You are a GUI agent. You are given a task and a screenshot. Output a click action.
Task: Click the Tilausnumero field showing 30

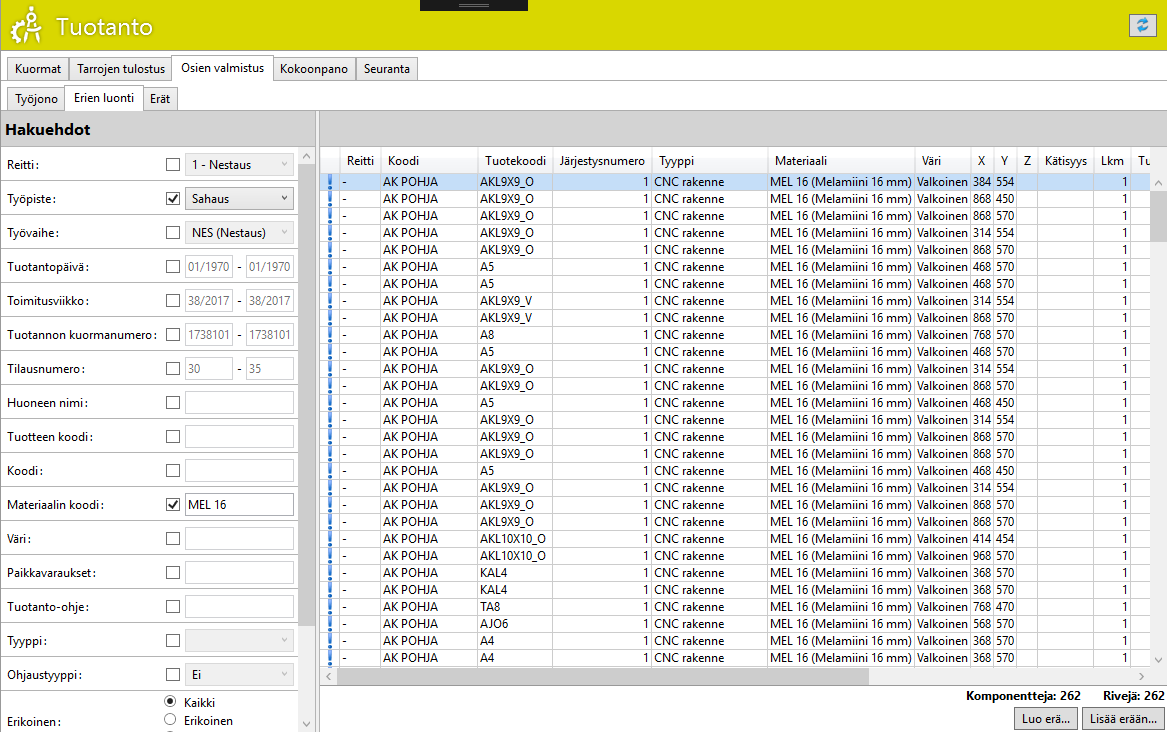tap(208, 368)
